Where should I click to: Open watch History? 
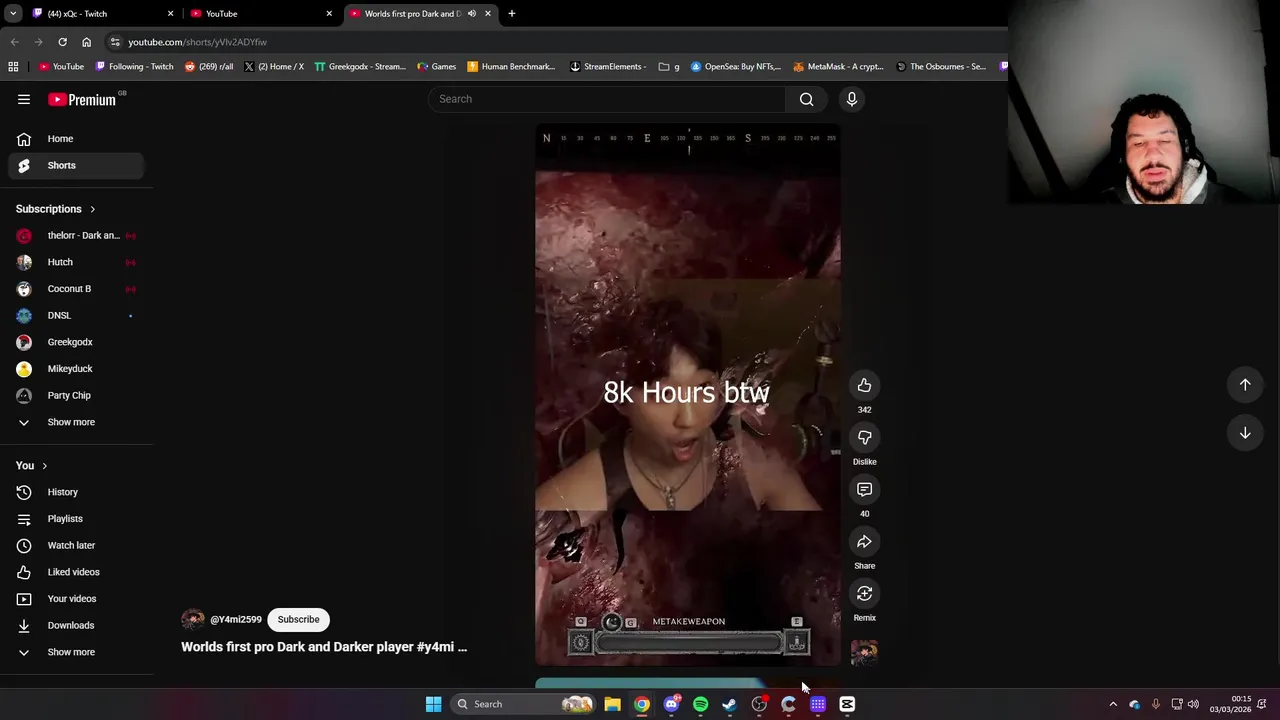point(76,492)
